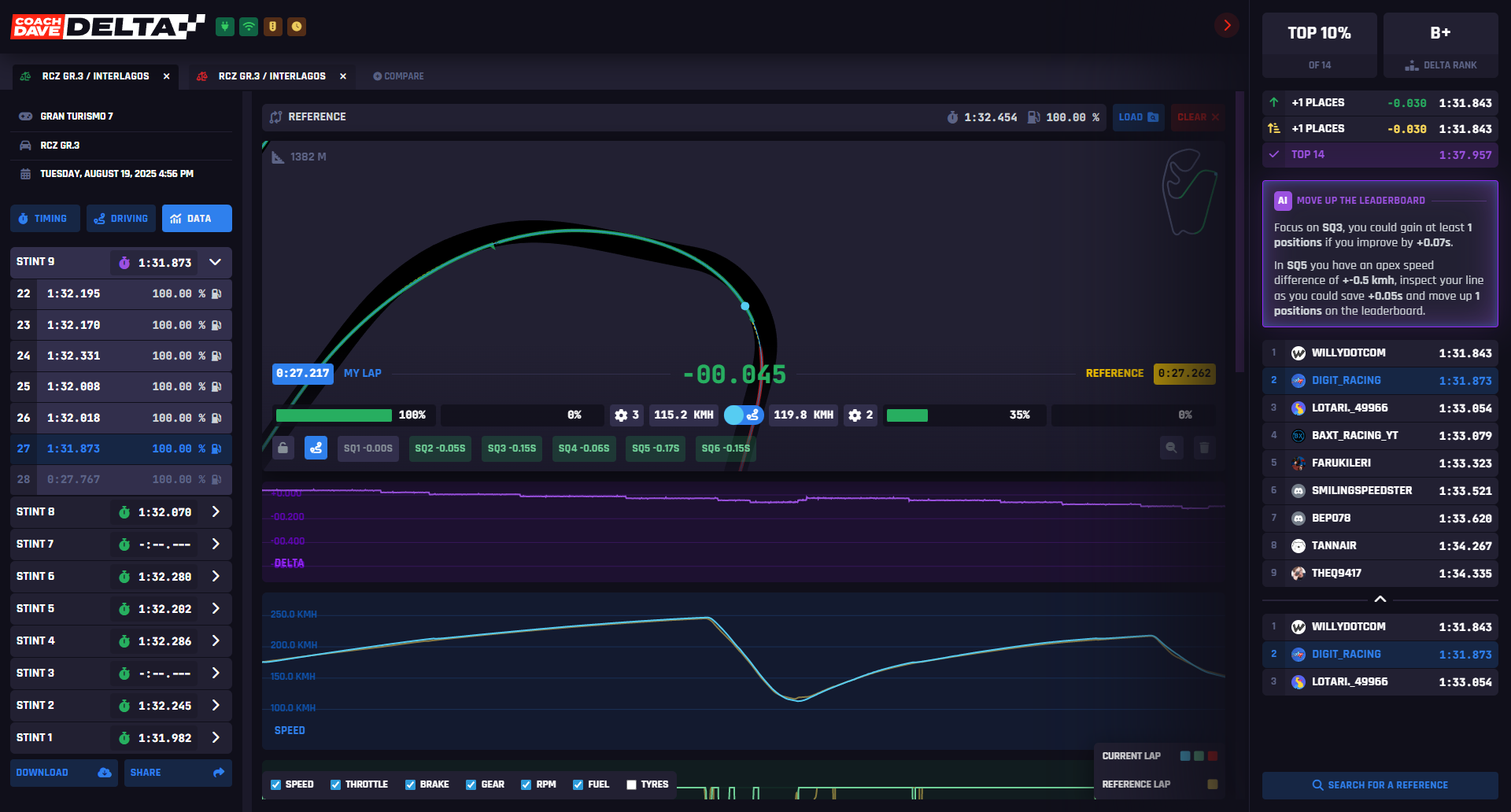This screenshot has height=812, width=1511.
Task: Expand Stint 6
Action: point(216,576)
